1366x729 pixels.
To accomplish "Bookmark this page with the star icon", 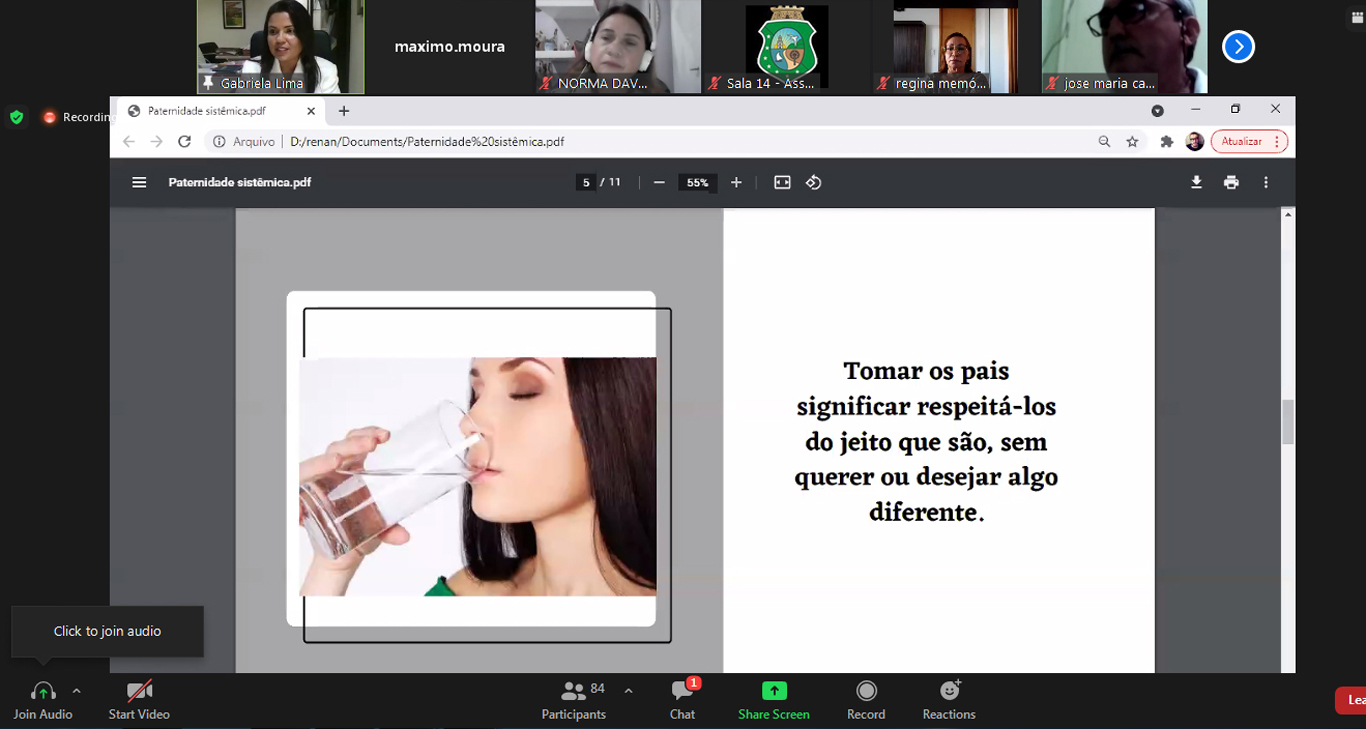I will pyautogui.click(x=1132, y=142).
